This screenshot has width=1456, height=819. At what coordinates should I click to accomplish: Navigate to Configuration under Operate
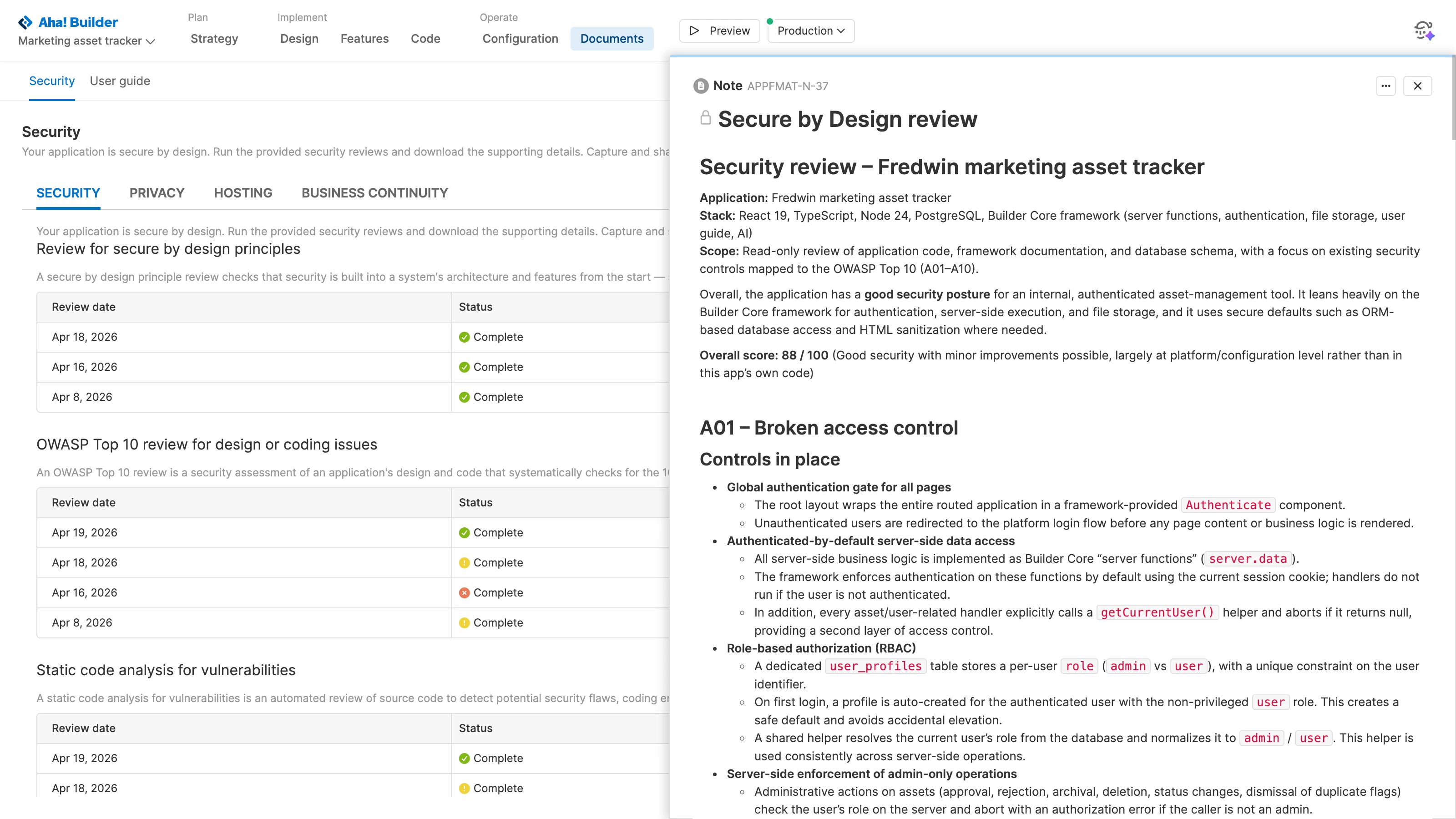click(x=520, y=38)
